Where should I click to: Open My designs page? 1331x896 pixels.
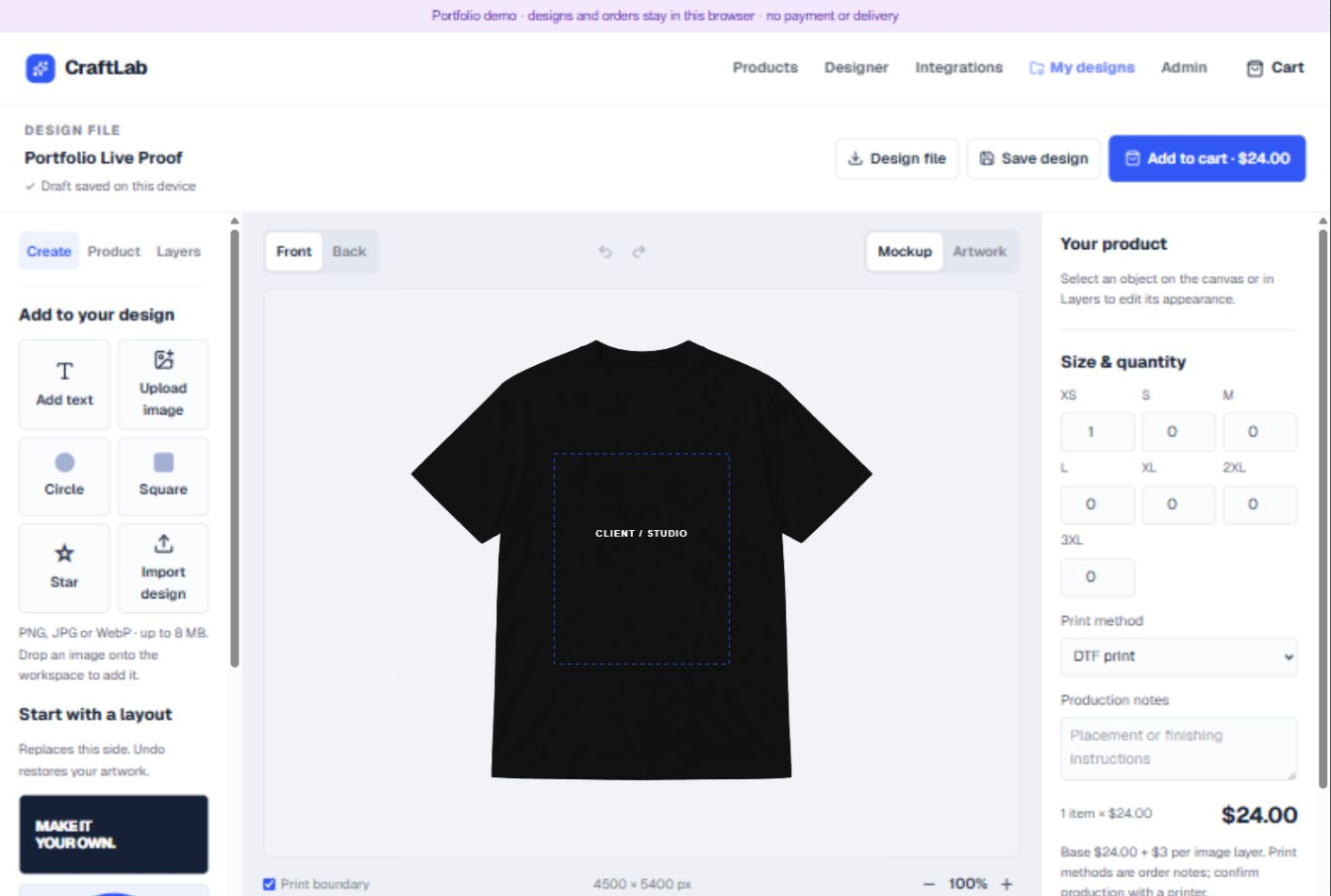click(1082, 68)
